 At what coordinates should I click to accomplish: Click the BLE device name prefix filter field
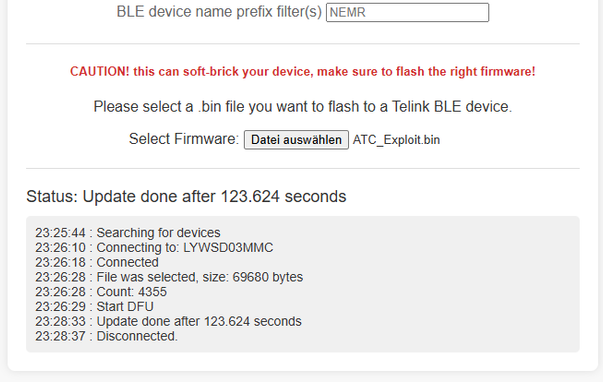point(407,12)
